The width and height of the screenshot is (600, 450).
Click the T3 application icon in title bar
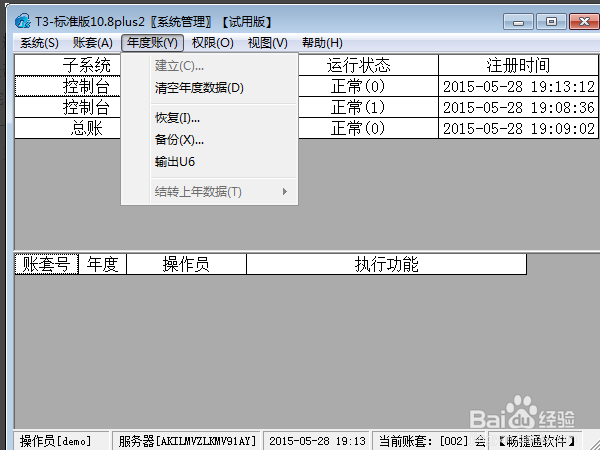click(22, 22)
